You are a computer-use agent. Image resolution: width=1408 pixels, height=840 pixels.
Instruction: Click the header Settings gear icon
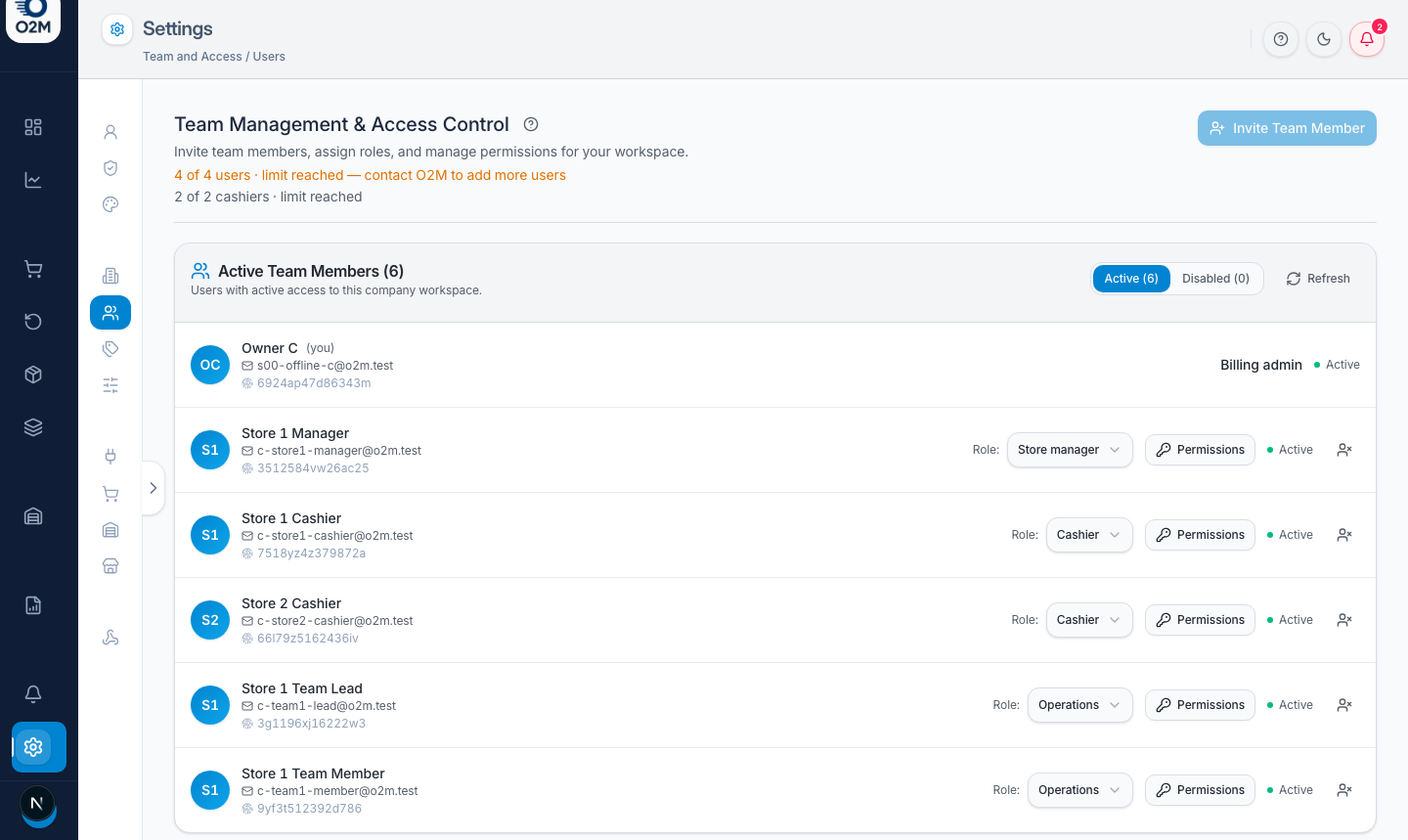click(x=117, y=29)
